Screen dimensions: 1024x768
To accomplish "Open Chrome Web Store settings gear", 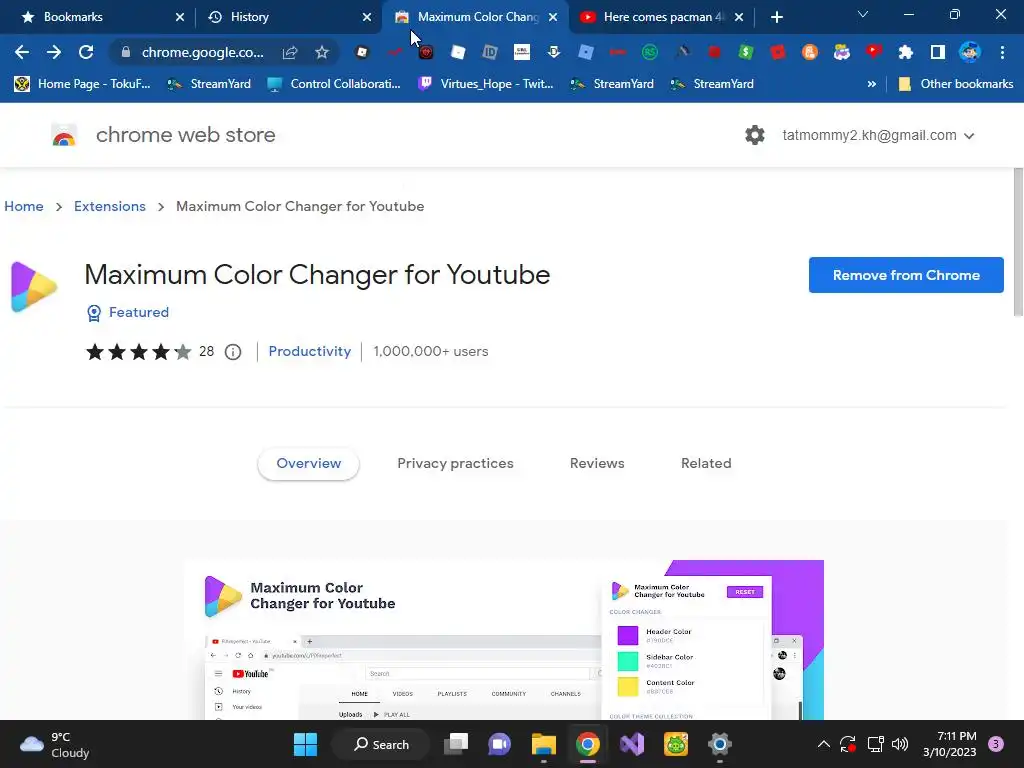I will point(755,135).
